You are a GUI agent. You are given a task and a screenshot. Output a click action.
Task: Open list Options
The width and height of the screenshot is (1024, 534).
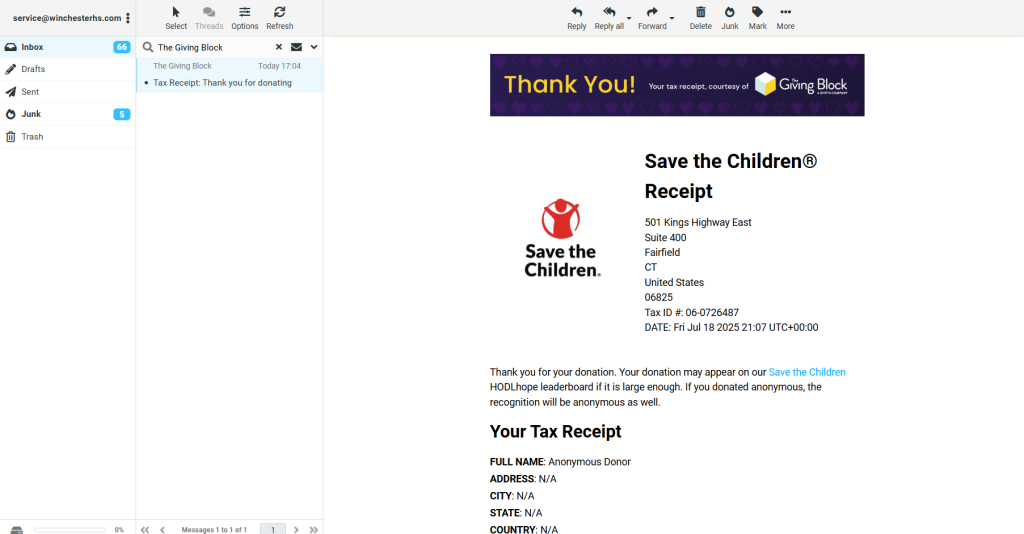(x=245, y=18)
